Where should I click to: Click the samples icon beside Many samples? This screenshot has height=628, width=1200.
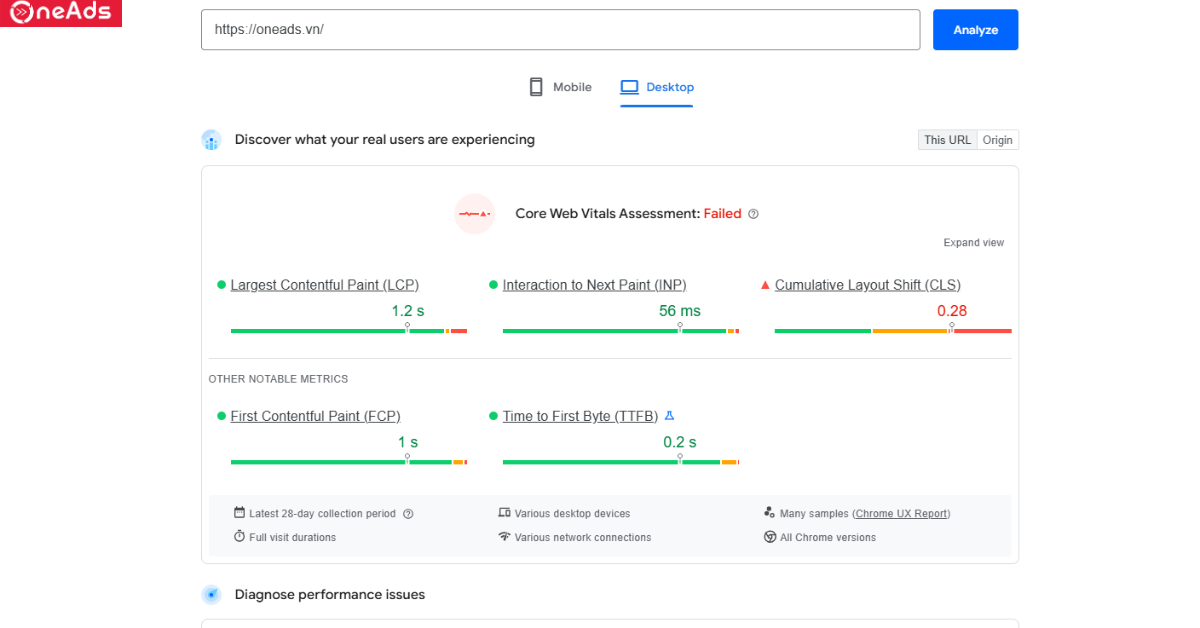click(770, 513)
